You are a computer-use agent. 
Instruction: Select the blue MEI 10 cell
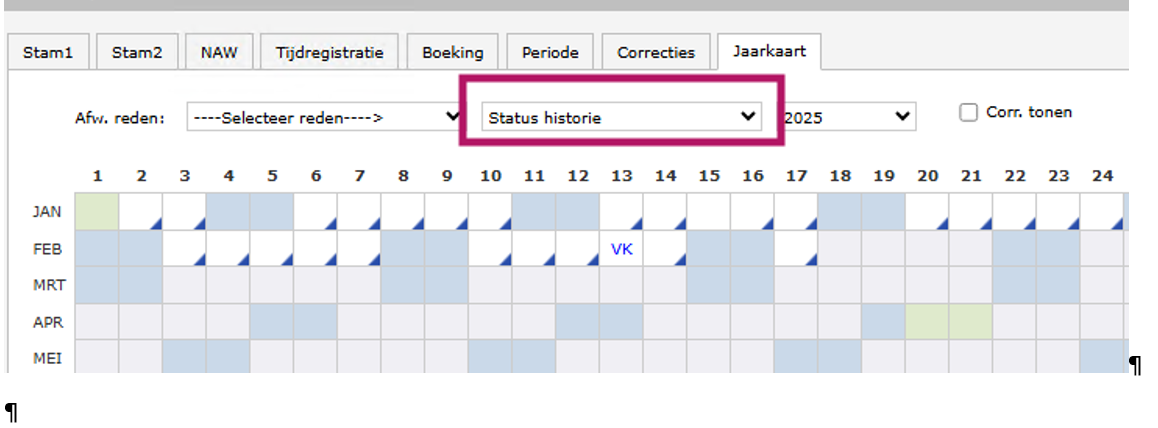[x=490, y=356]
